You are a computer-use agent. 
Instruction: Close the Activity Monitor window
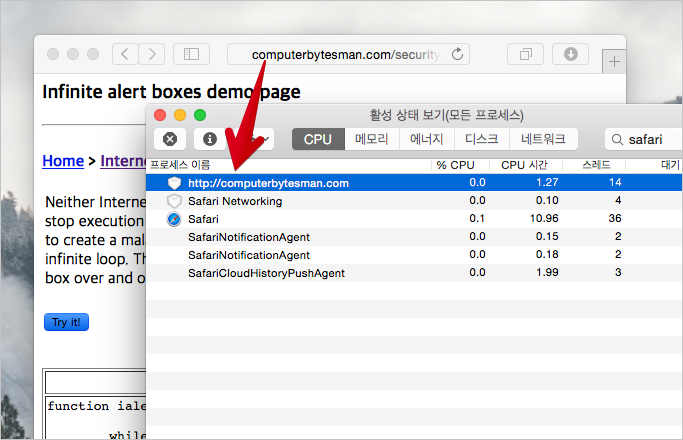point(160,115)
